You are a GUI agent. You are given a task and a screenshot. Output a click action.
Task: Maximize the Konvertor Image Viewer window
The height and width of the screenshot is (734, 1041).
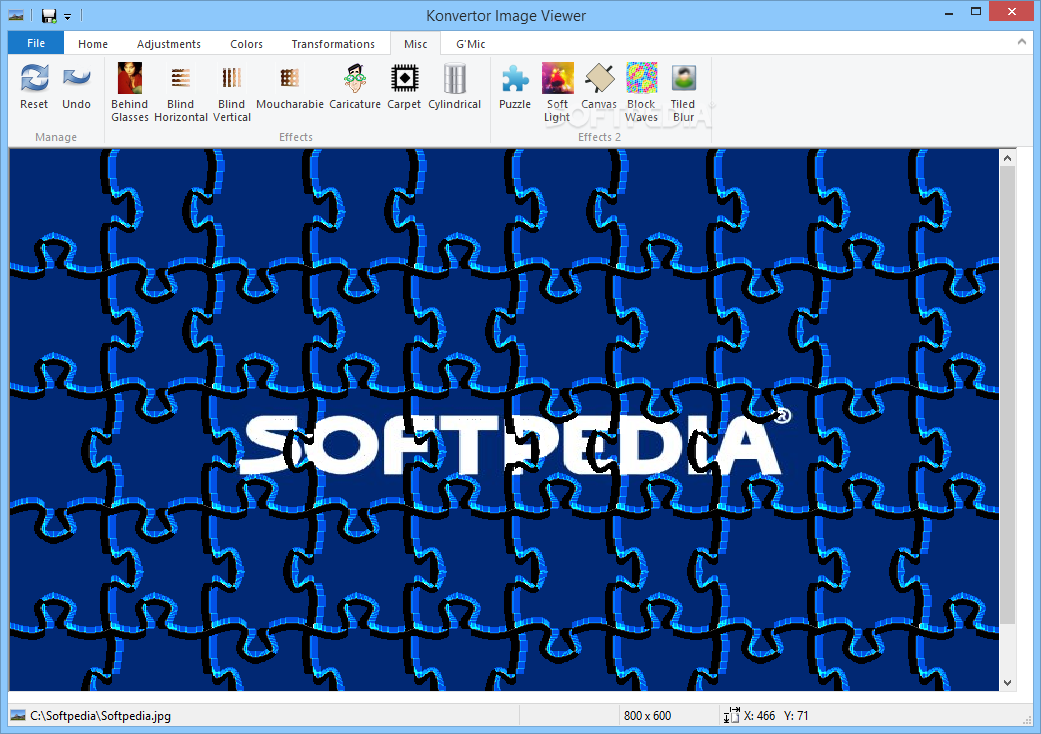pyautogui.click(x=976, y=11)
